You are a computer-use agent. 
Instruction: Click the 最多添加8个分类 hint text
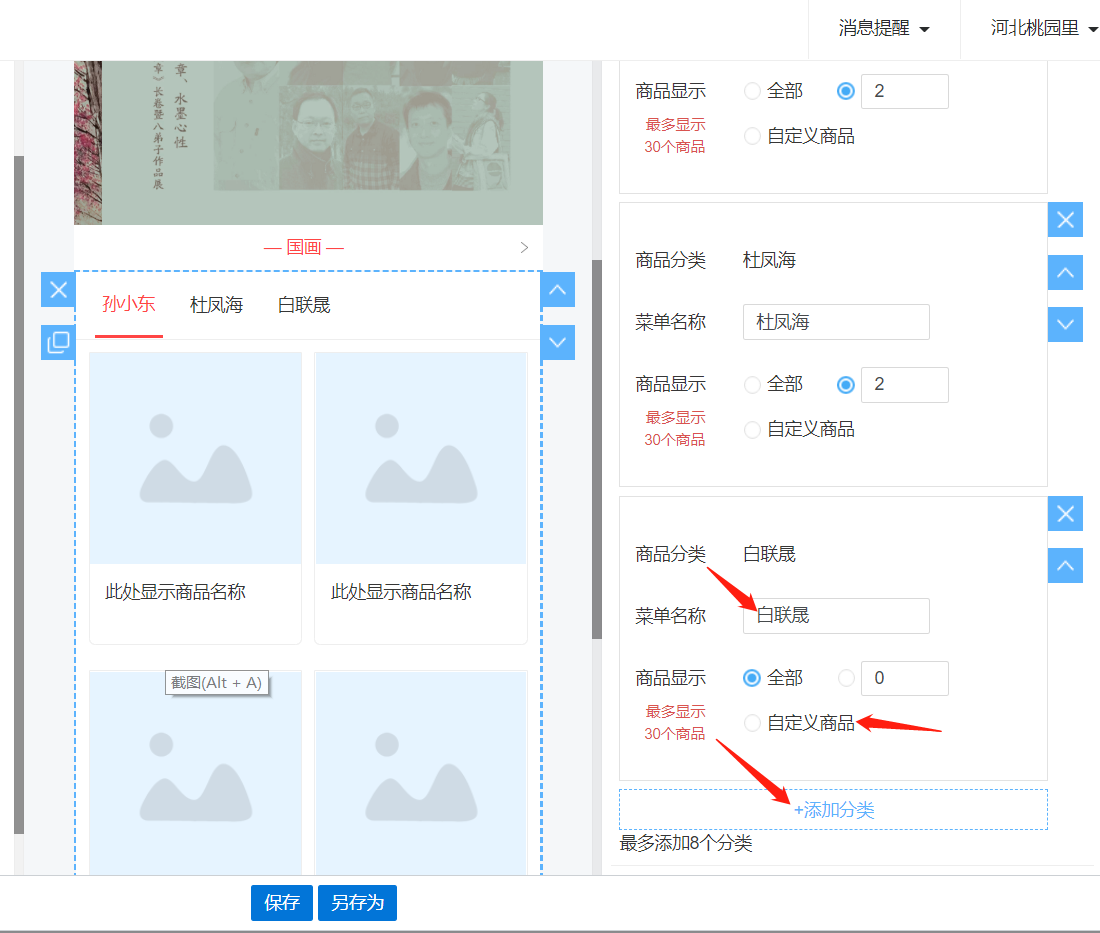pyautogui.click(x=685, y=843)
